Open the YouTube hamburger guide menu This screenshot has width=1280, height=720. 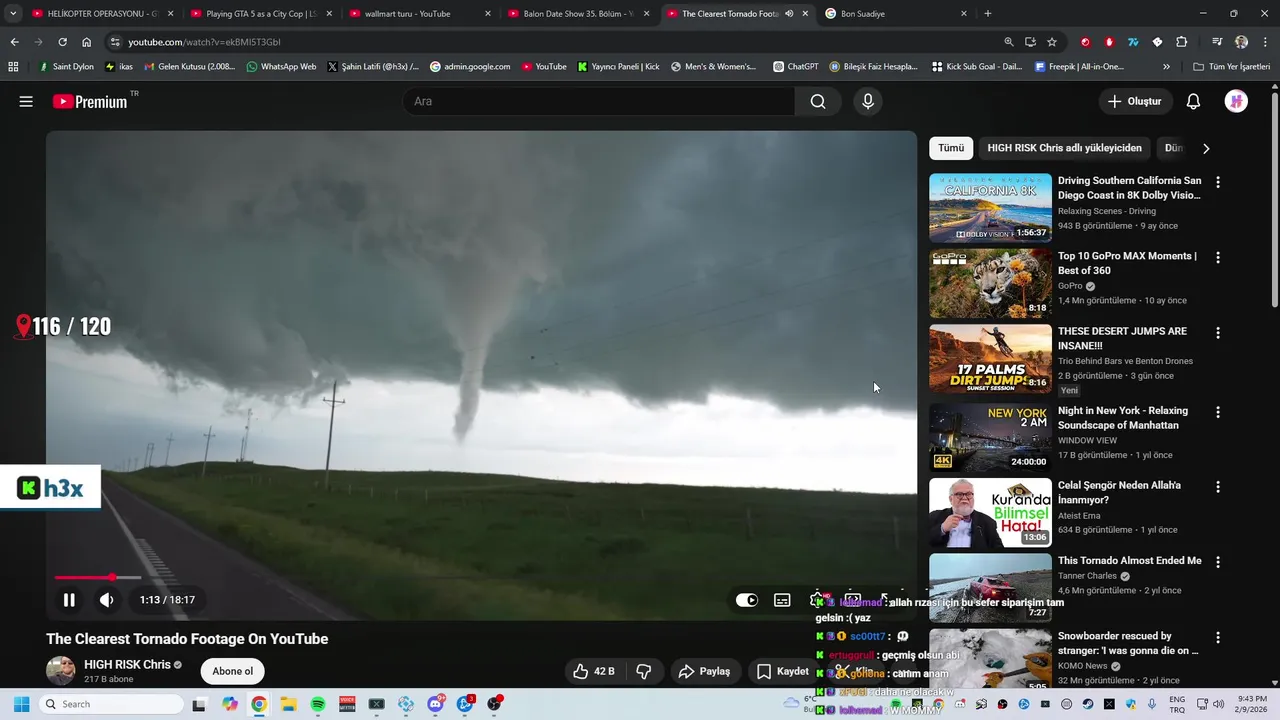[x=26, y=101]
